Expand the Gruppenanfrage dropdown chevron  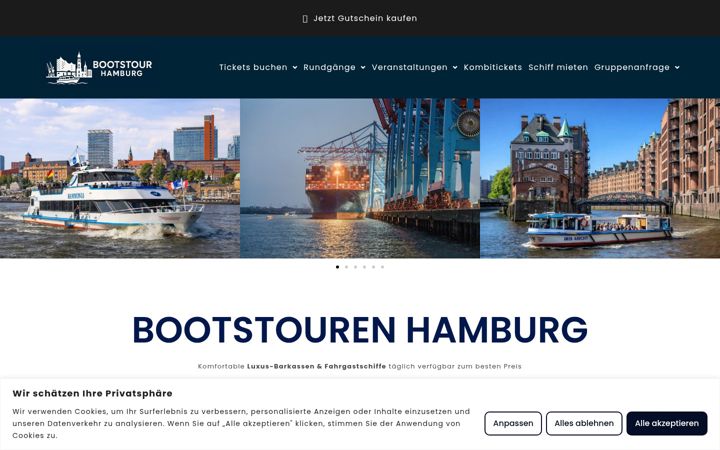pos(677,68)
